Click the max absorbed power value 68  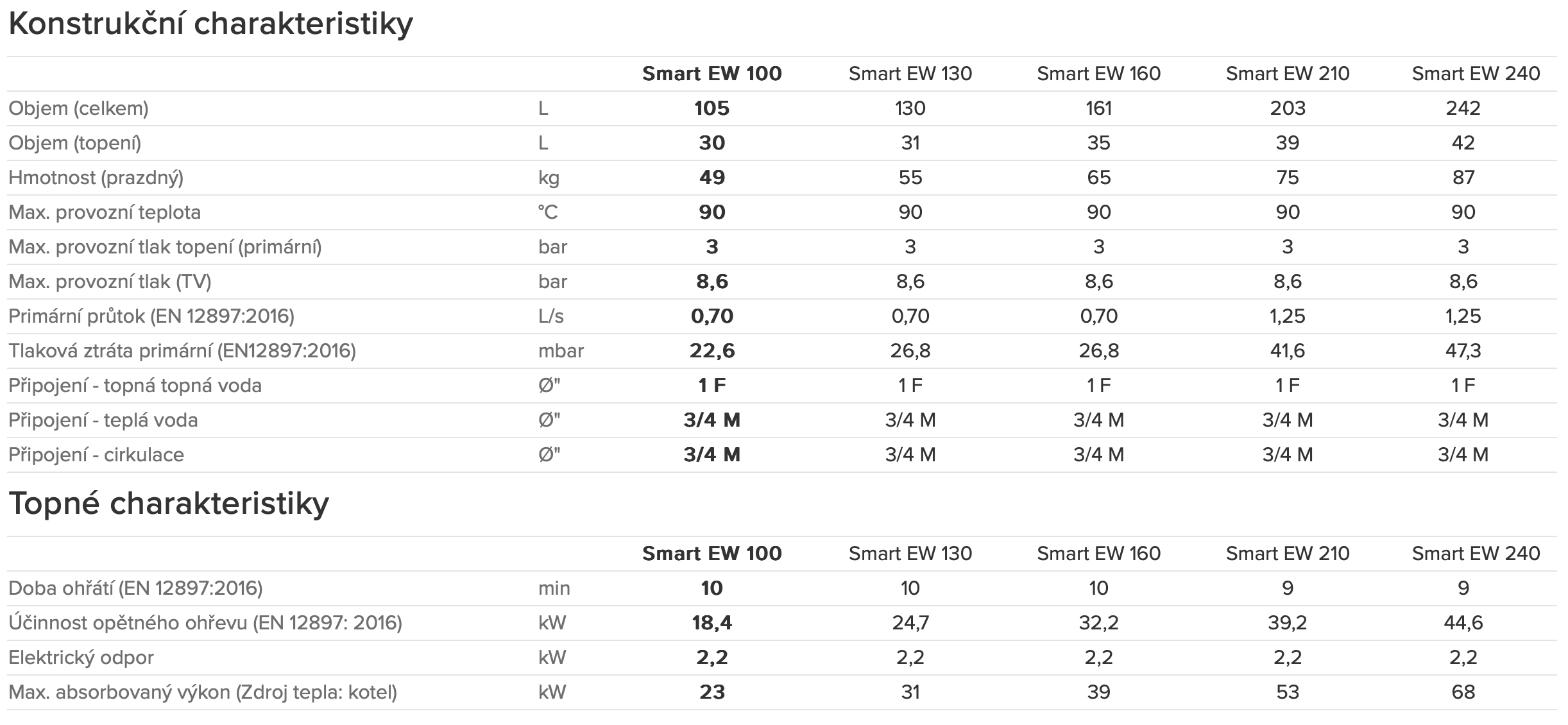click(1463, 692)
